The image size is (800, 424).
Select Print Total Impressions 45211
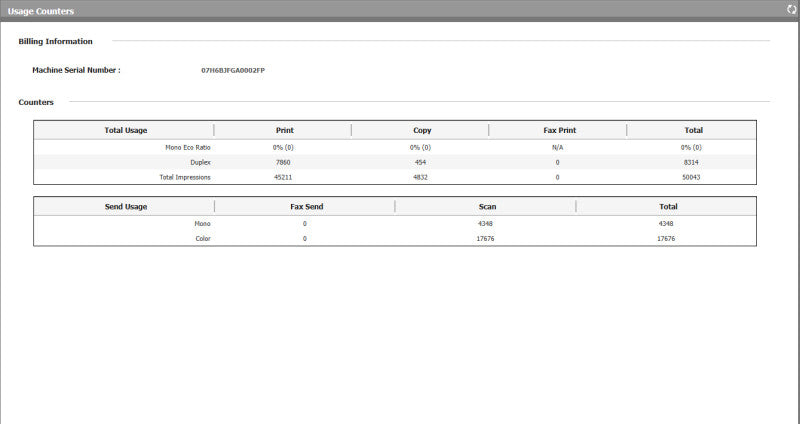pos(283,178)
